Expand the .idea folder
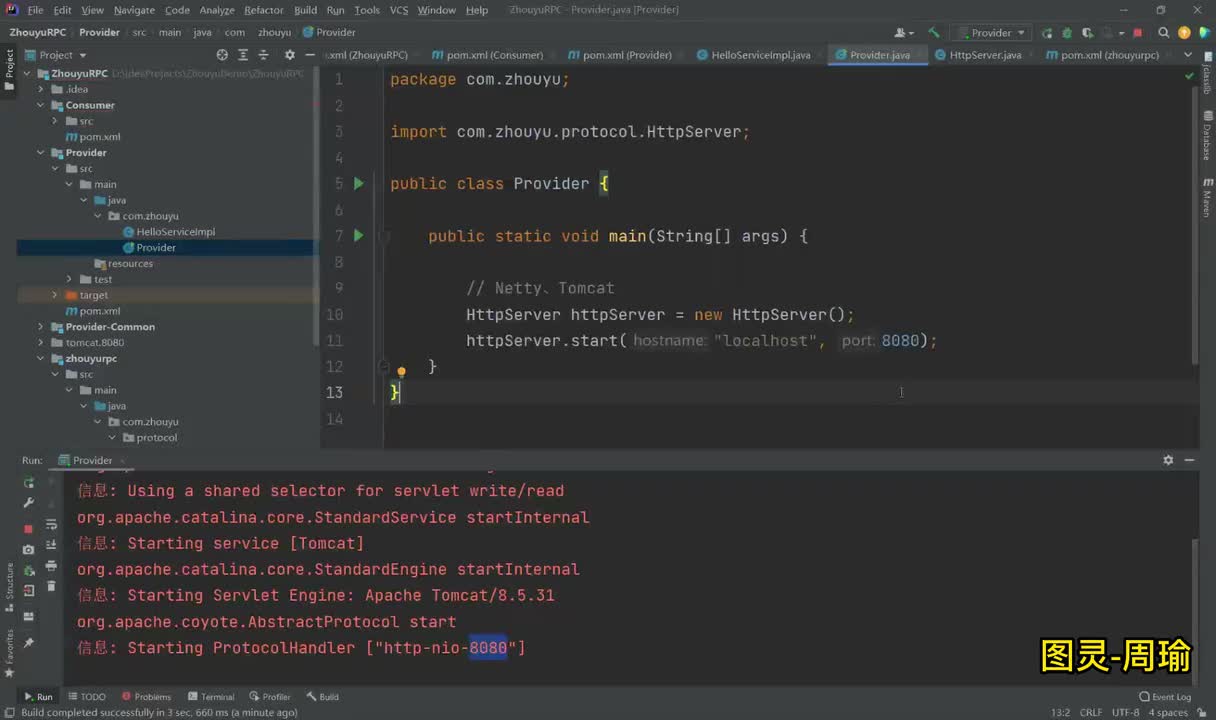 42,89
